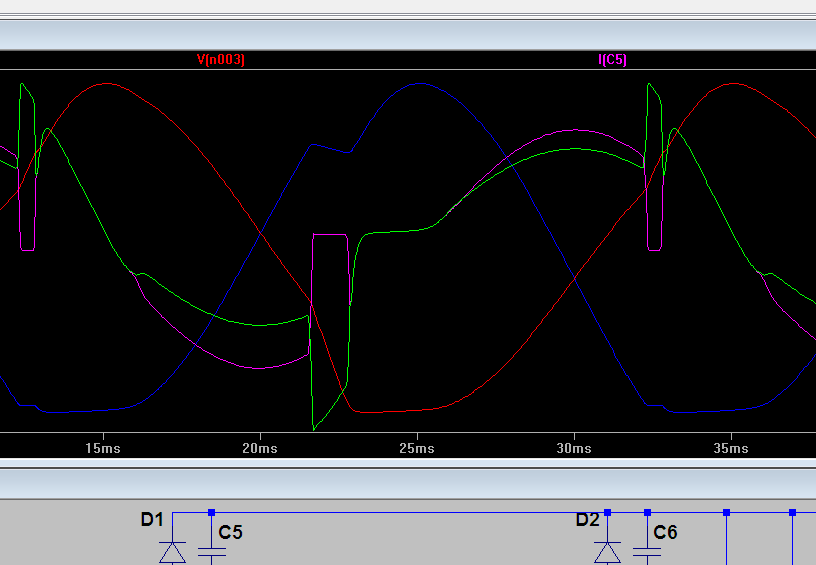The image size is (816, 565).
Task: Click the C6 component label
Action: pos(666,532)
